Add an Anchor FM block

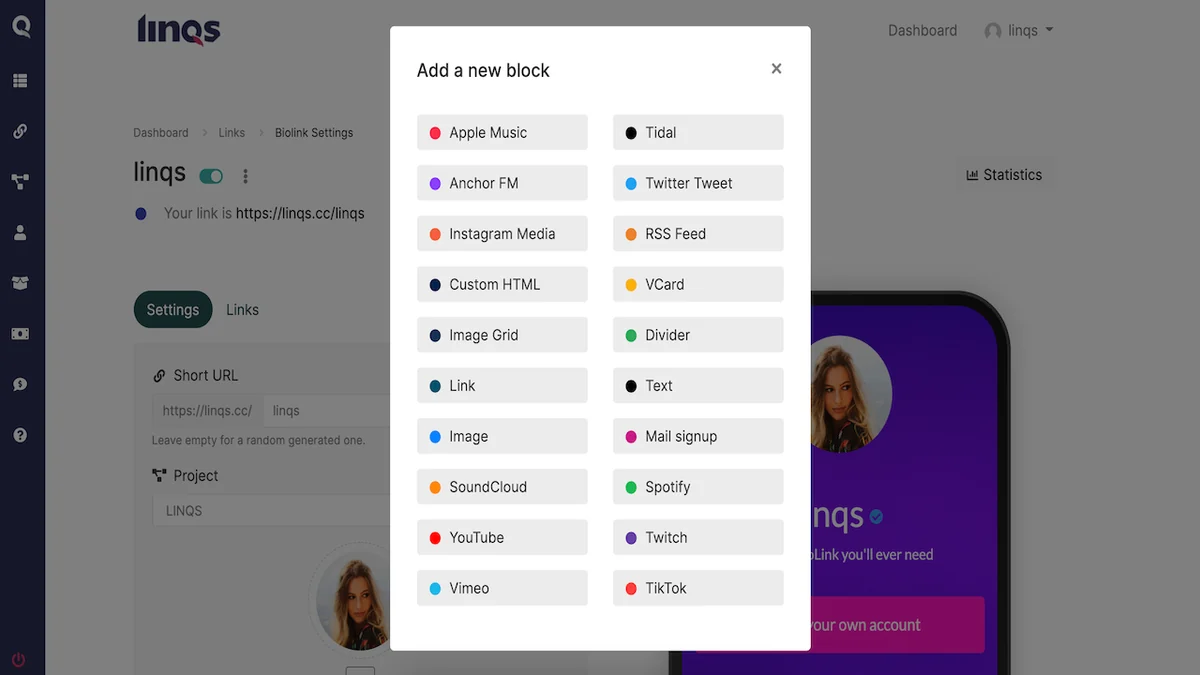[x=502, y=183]
